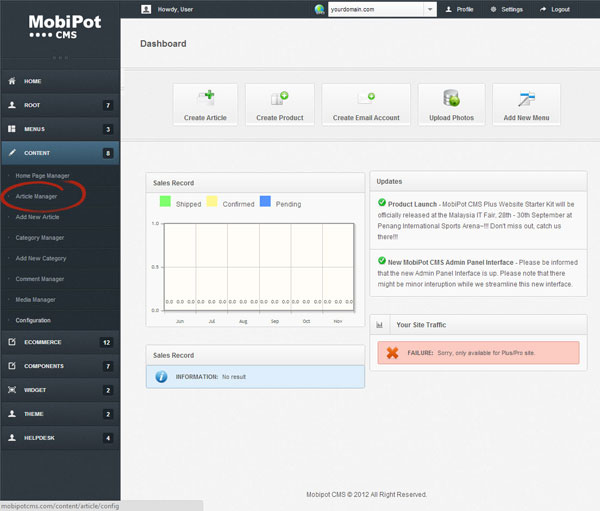Viewport: 600px width, 511px height.
Task: Click the Create Article plus icon
Action: click(x=205, y=98)
